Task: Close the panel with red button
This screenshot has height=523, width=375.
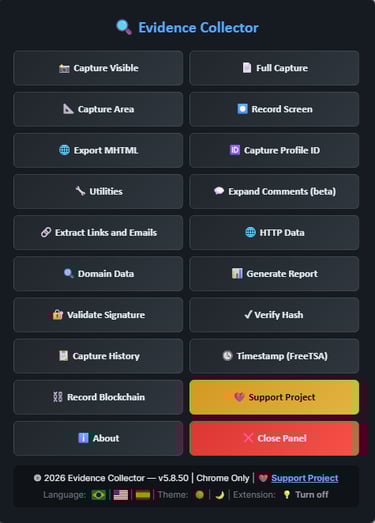Action: [x=274, y=438]
